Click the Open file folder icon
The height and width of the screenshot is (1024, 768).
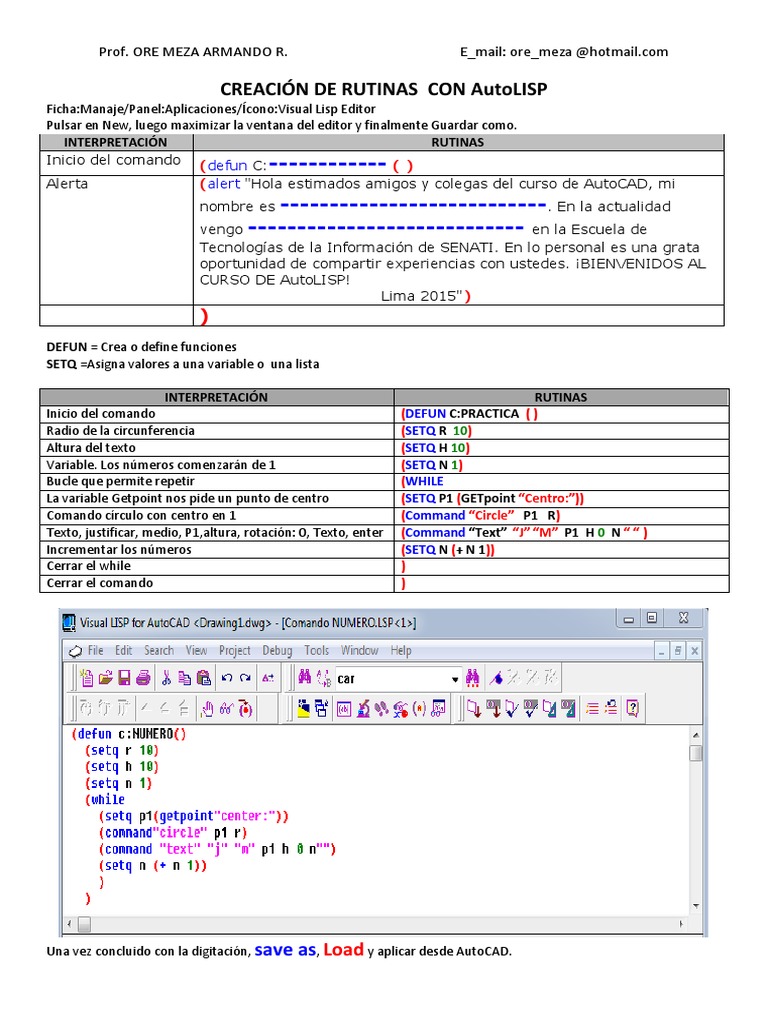[104, 678]
